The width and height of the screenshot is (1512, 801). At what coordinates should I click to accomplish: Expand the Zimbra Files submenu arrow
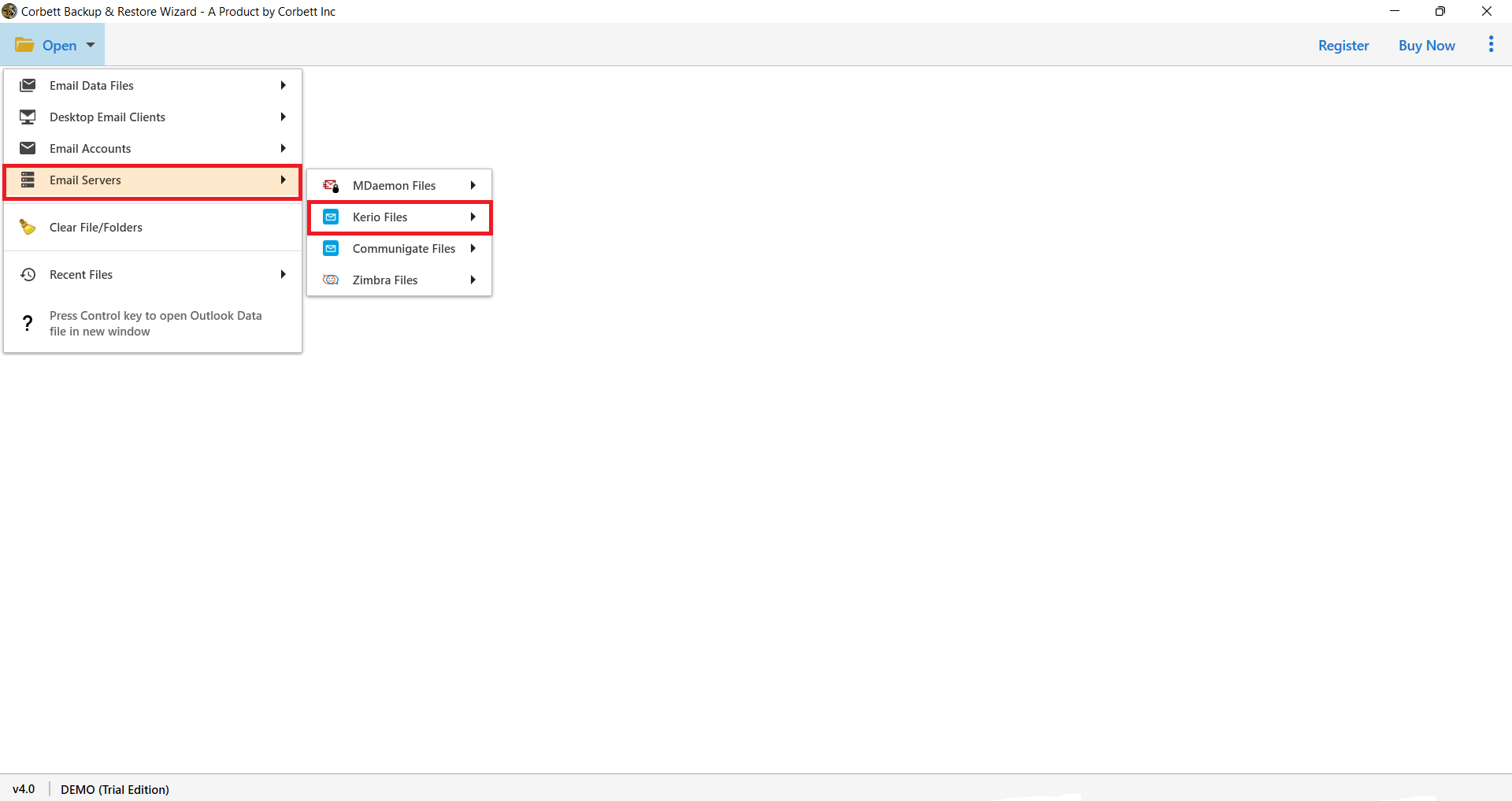pyautogui.click(x=472, y=280)
